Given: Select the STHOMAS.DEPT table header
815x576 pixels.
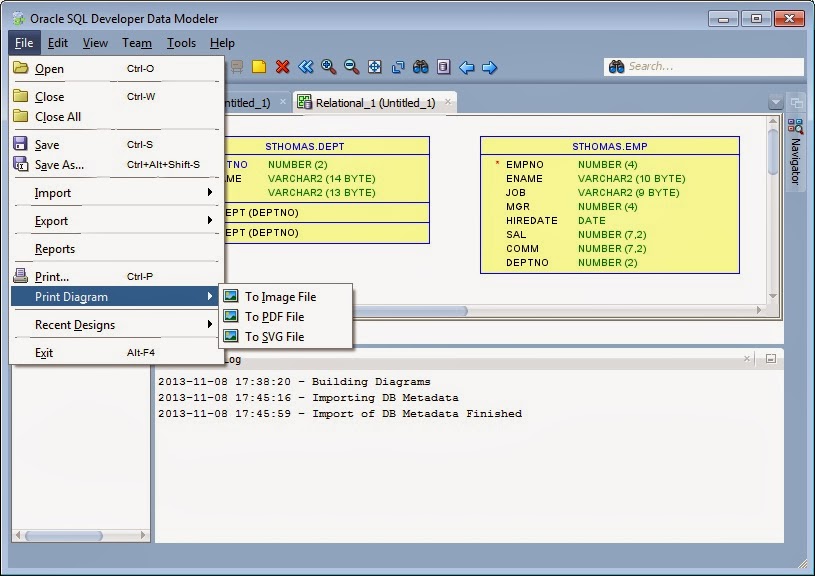Looking at the screenshot, I should tap(305, 147).
